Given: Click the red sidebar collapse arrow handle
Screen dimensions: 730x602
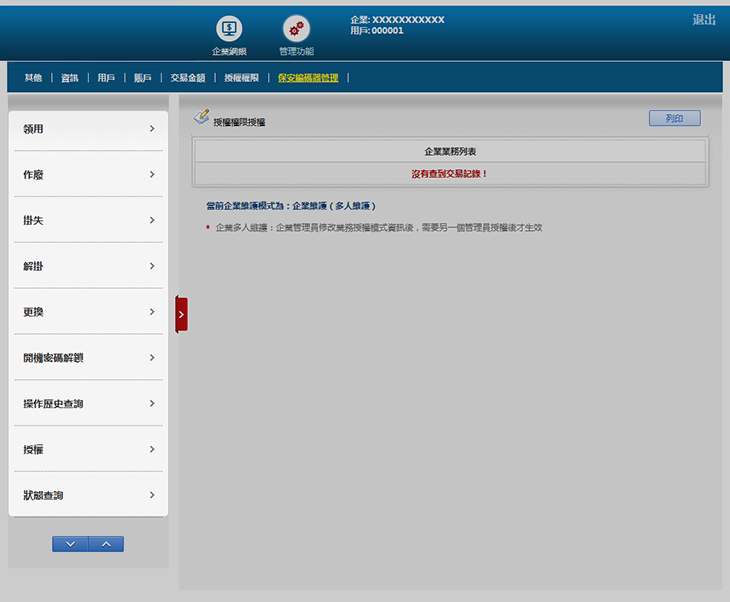Looking at the screenshot, I should (181, 314).
